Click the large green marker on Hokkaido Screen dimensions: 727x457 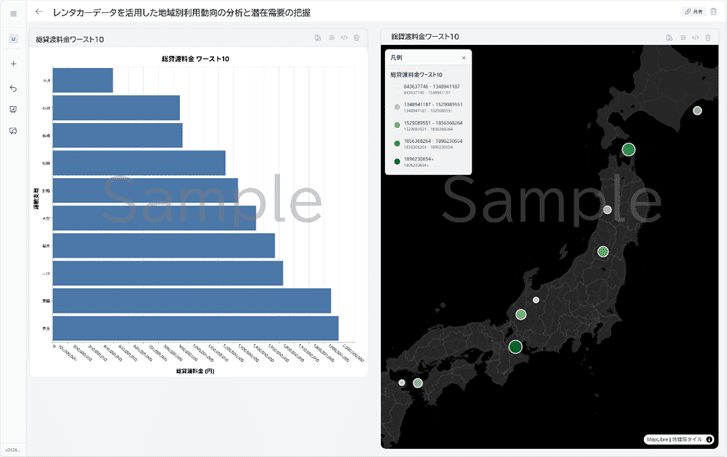(x=629, y=150)
